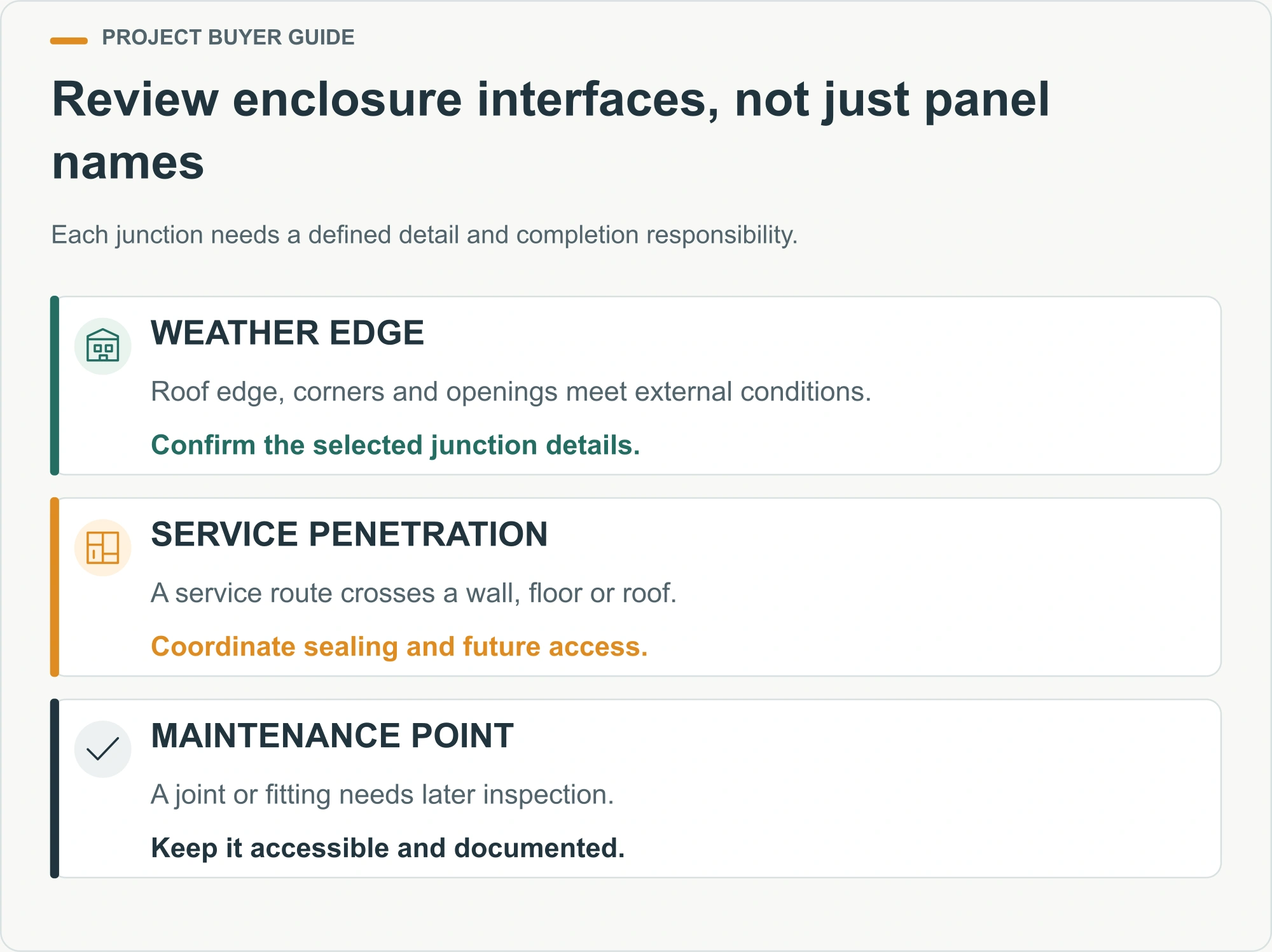Select the WEATHER EDGE card heading

pos(287,333)
